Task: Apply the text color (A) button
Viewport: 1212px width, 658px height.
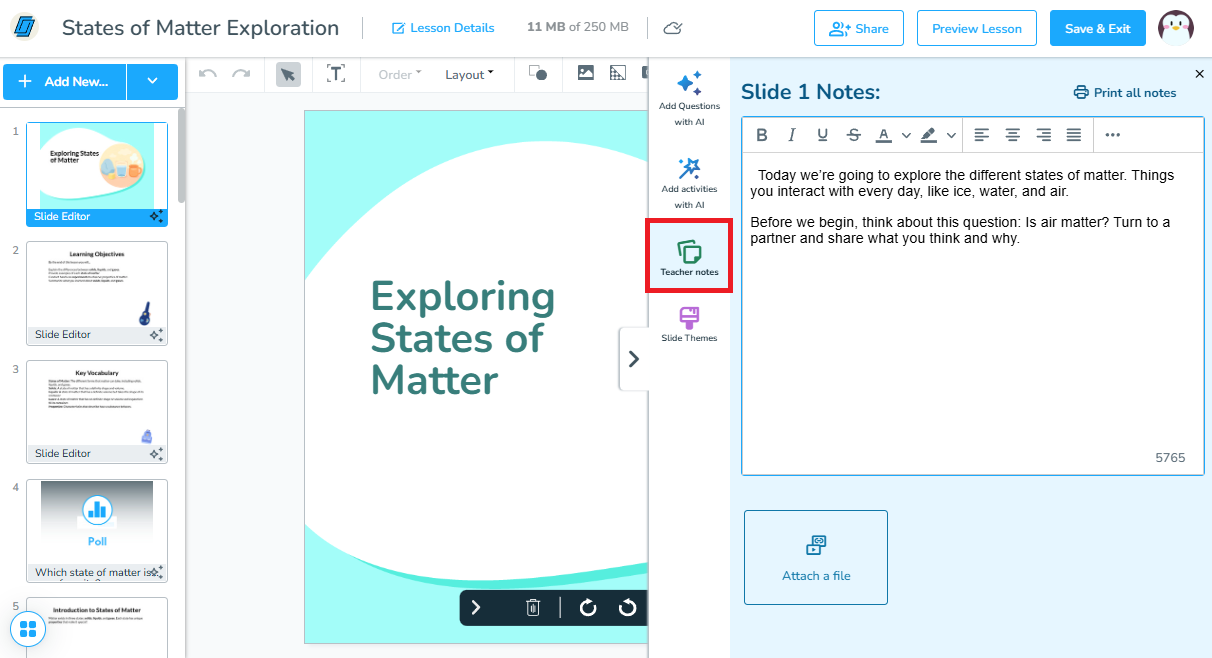Action: tap(884, 135)
